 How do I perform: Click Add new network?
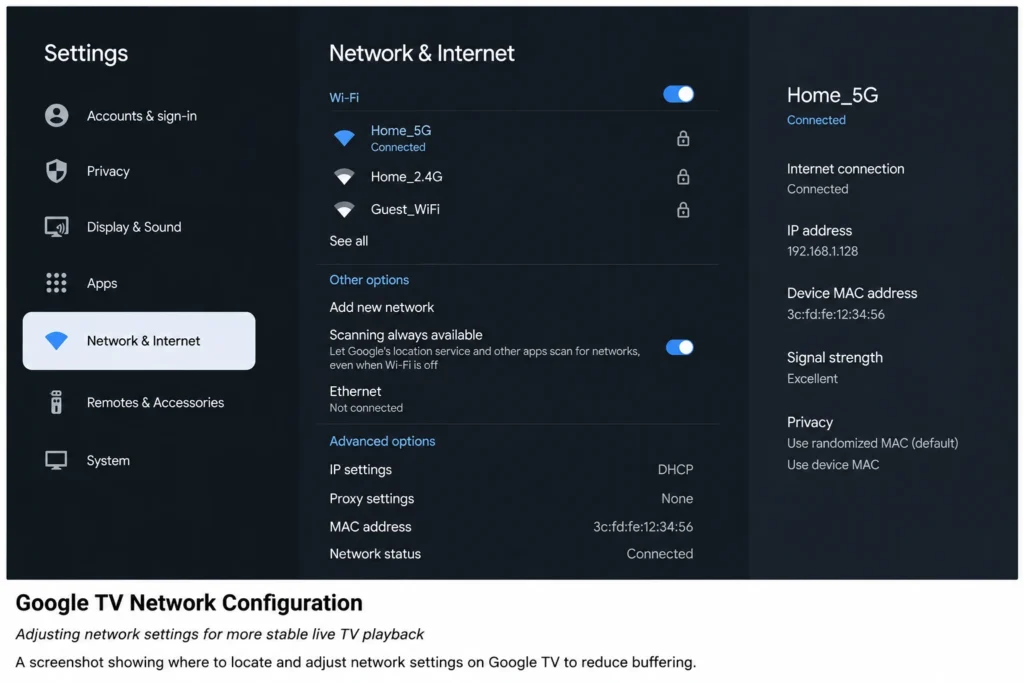pyautogui.click(x=381, y=307)
